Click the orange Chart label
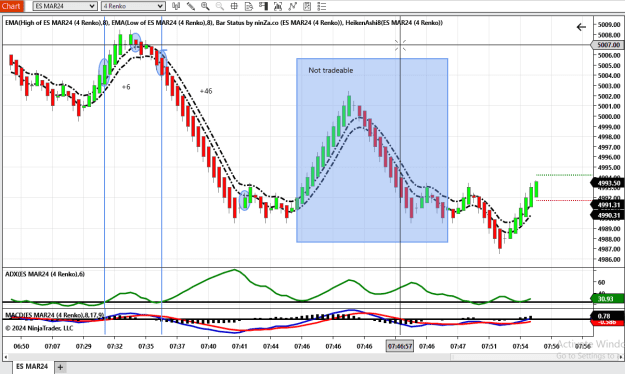 point(12,6)
